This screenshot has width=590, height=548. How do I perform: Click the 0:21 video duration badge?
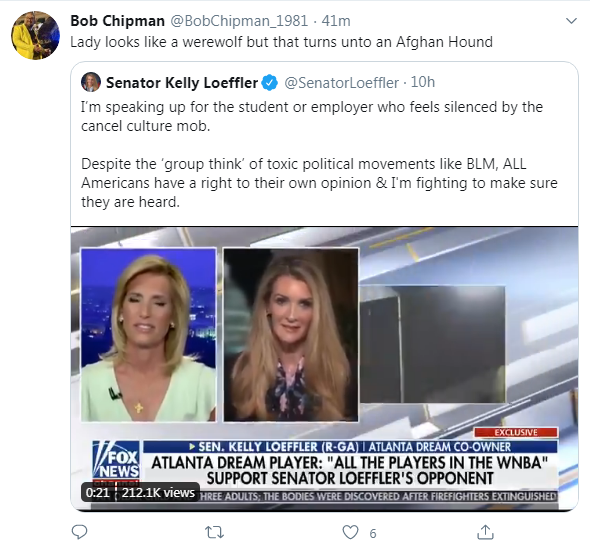tap(97, 492)
